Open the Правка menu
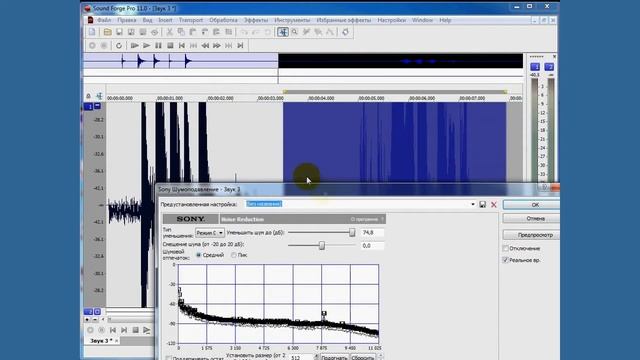The image size is (640, 360). [x=127, y=20]
